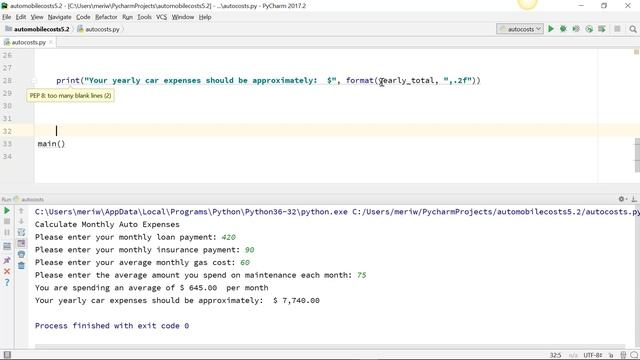640x360 pixels.
Task: Click line number 28 in the gutter
Action: tap(7, 80)
